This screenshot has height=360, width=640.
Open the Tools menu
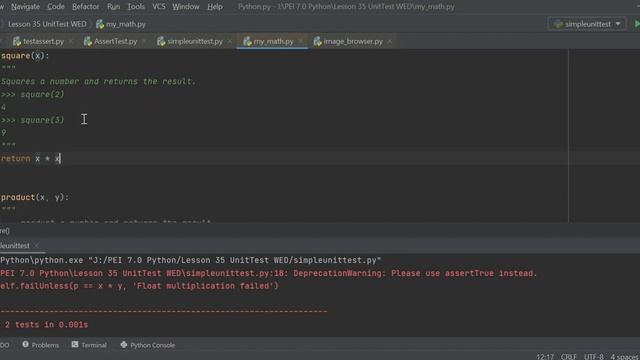(x=136, y=7)
